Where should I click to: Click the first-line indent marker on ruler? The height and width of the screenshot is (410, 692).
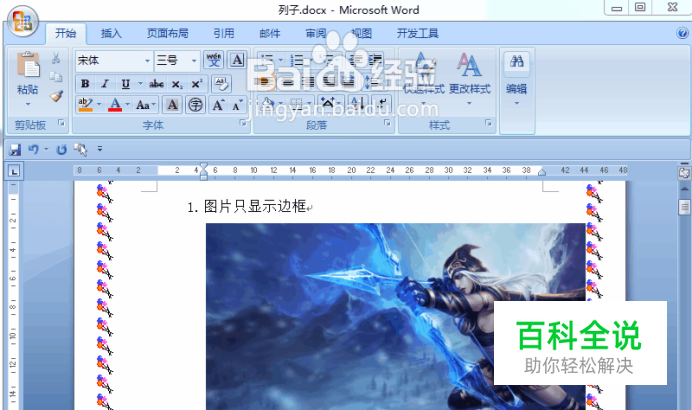tap(203, 166)
